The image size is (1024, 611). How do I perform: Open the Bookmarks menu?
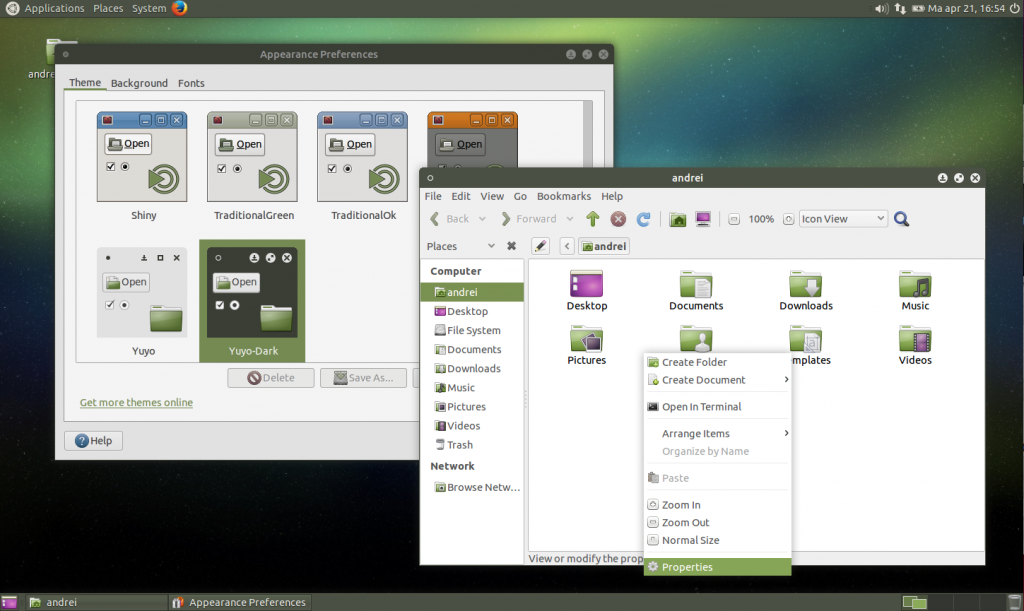coord(563,196)
